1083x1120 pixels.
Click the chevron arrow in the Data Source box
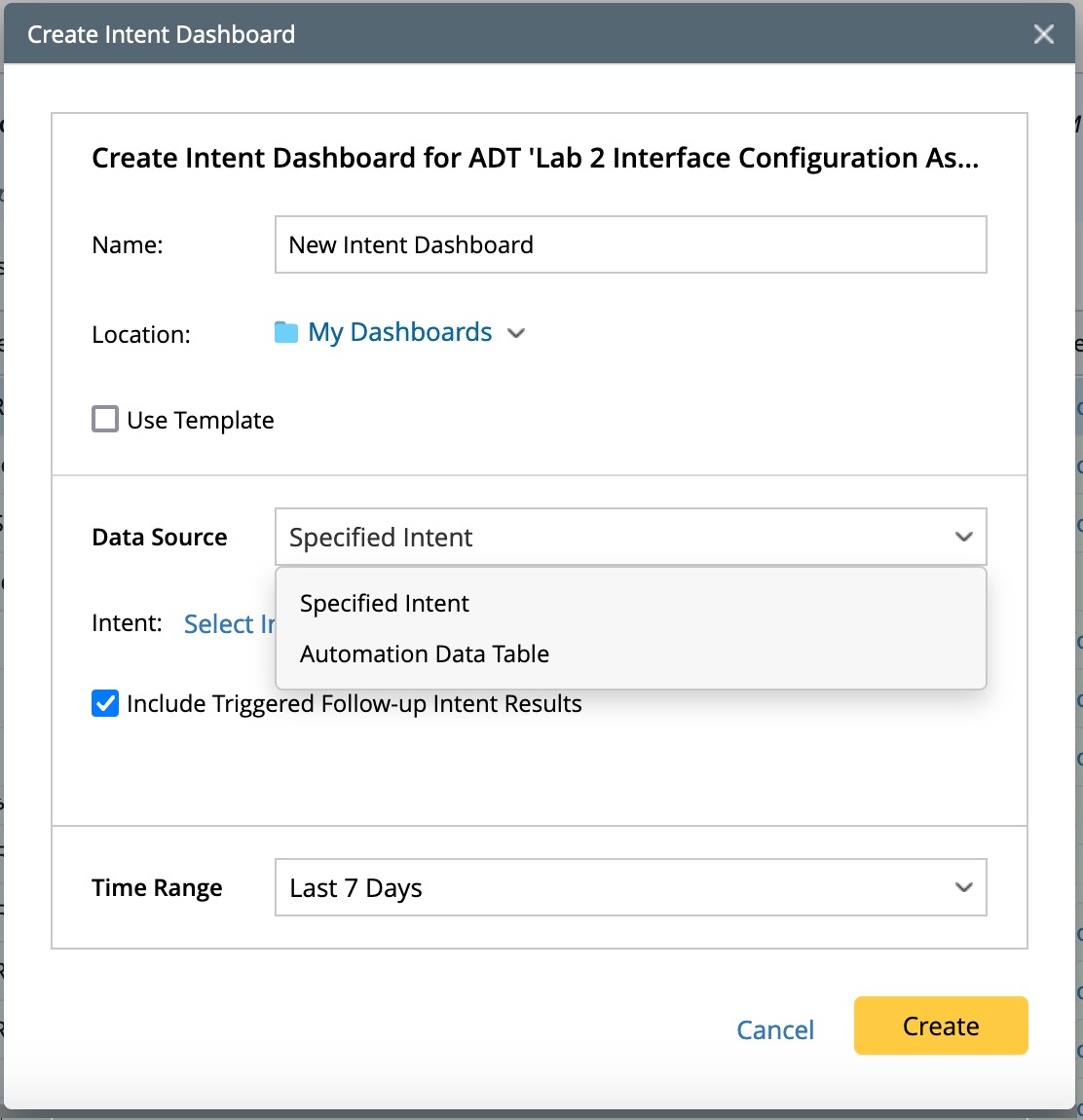tap(963, 537)
